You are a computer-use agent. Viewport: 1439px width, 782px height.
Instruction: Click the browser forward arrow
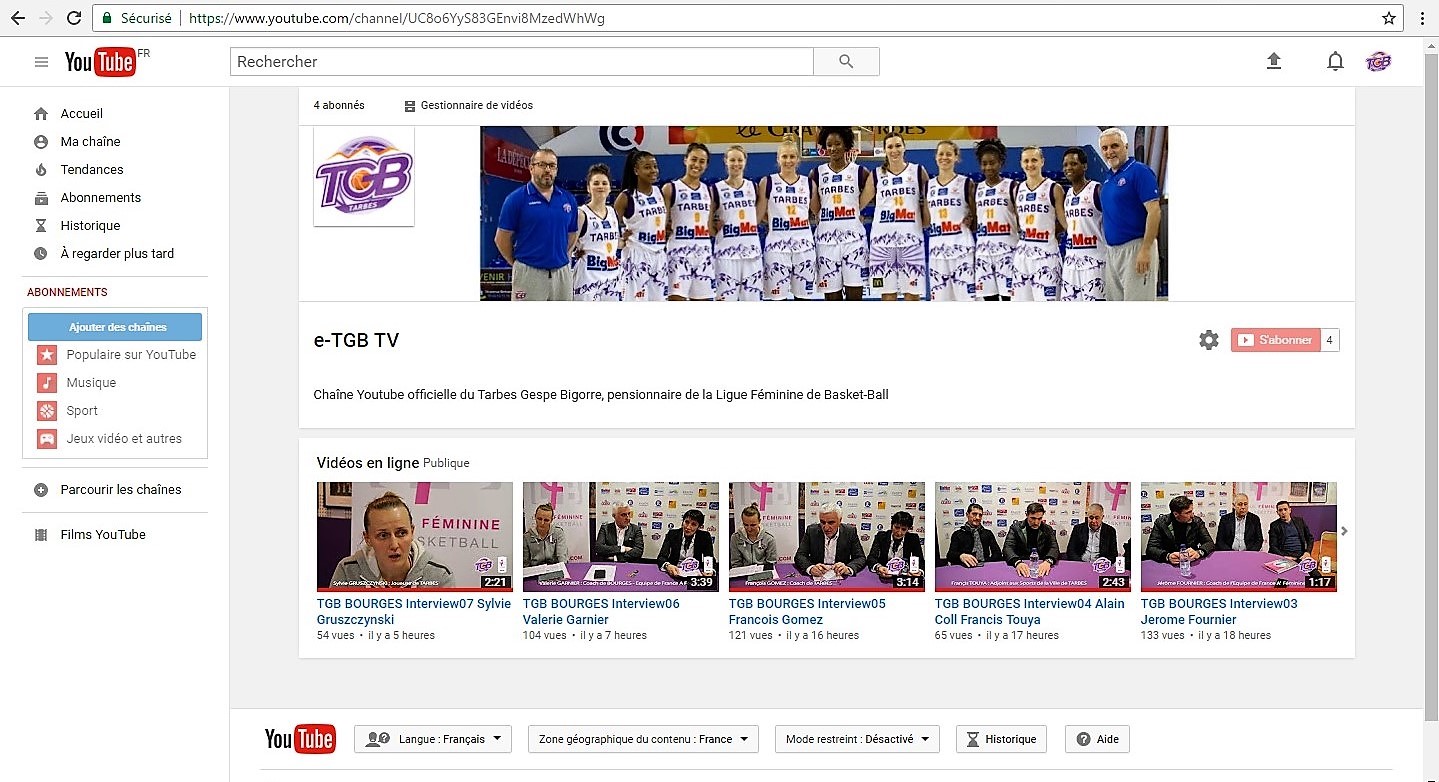[46, 18]
